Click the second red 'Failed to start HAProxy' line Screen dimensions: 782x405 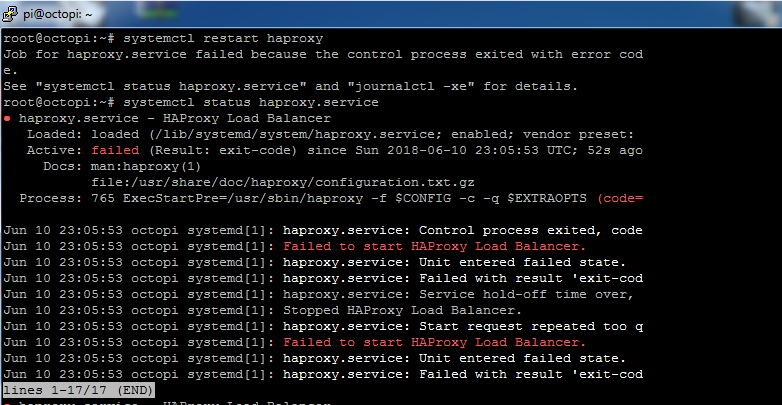pyautogui.click(x=434, y=342)
